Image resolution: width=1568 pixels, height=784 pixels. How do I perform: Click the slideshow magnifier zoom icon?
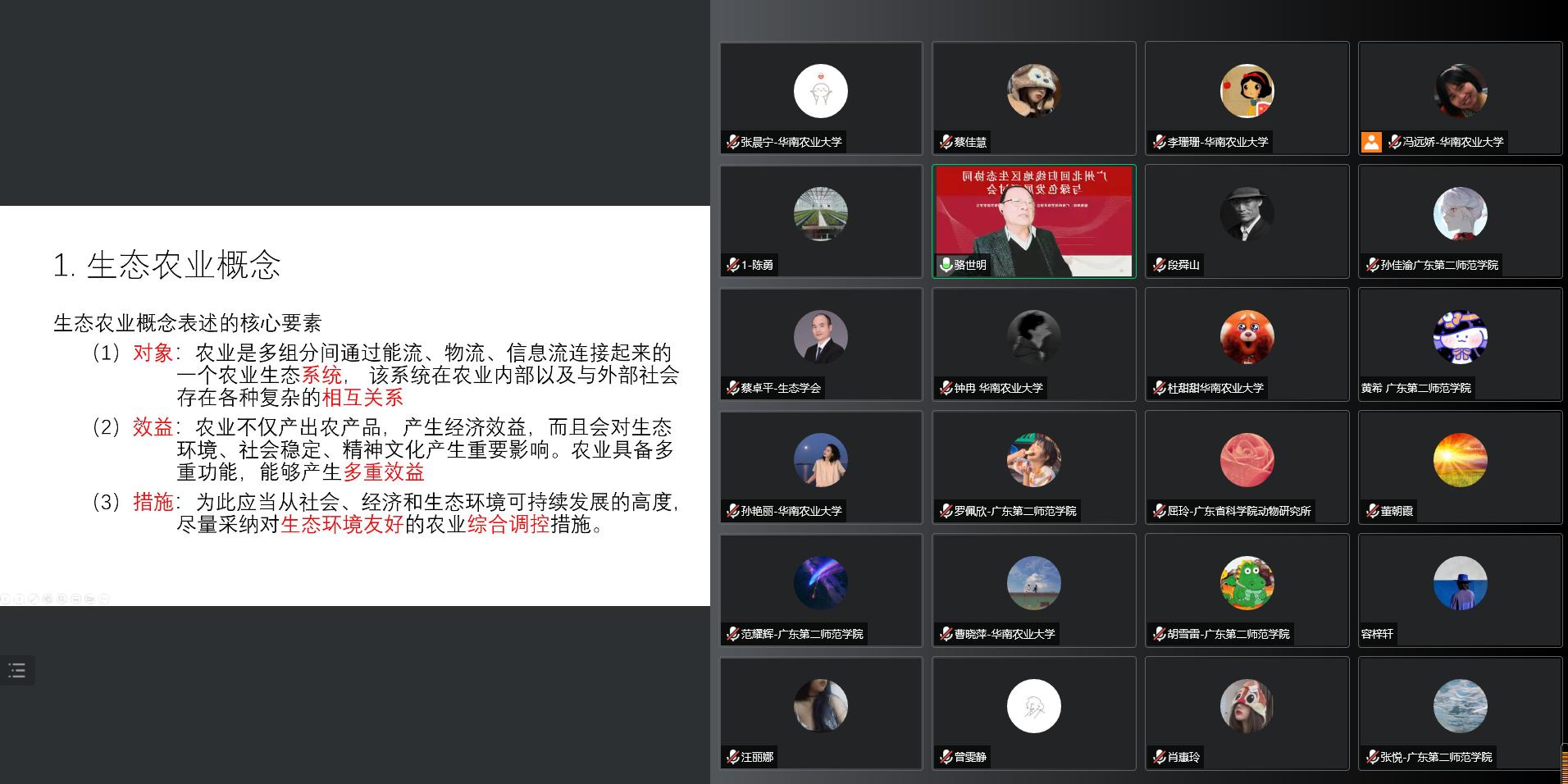(62, 599)
